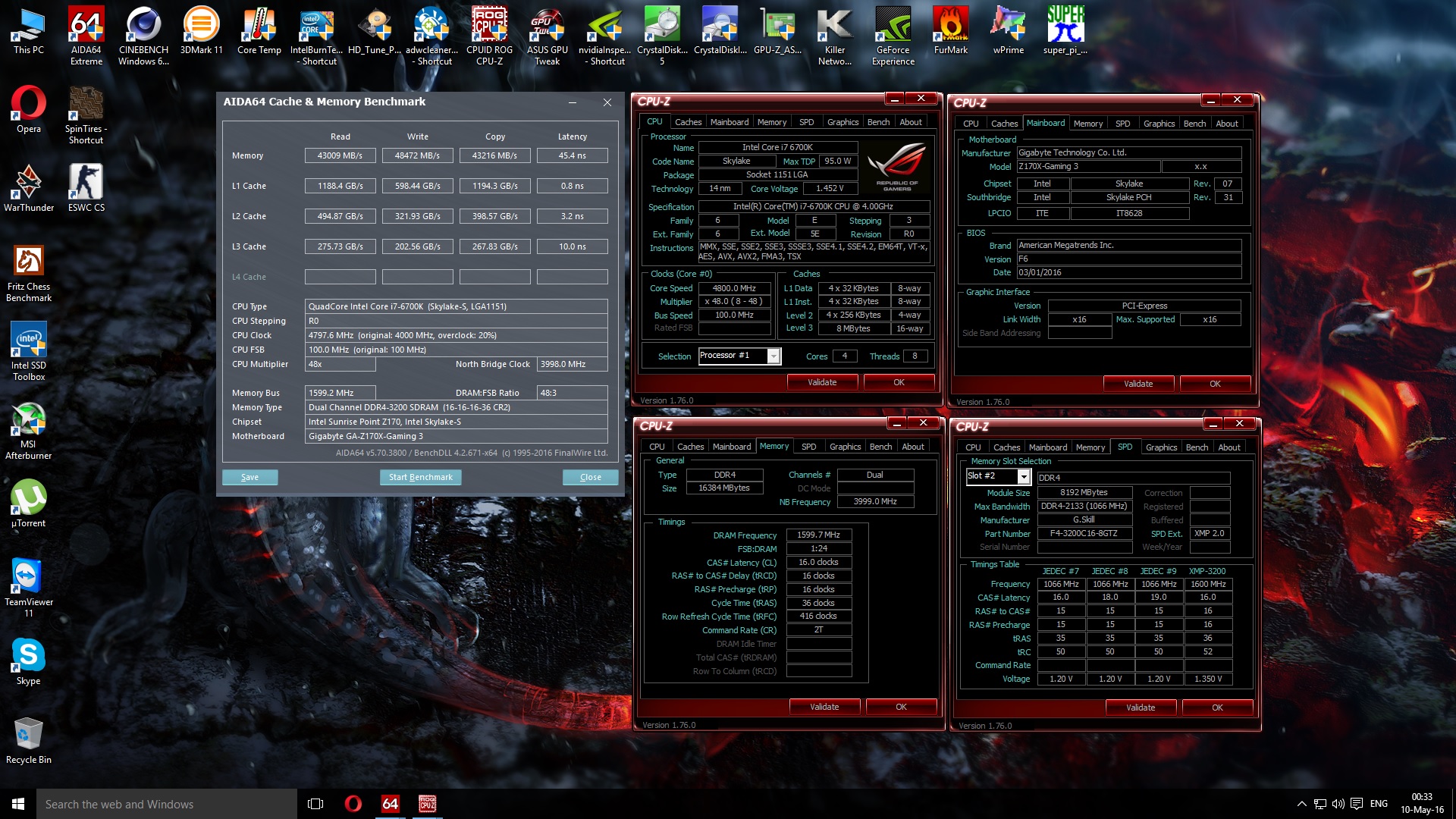Launch the Fritz Chess Benchmark icon
The width and height of the screenshot is (1456, 819).
click(x=29, y=272)
